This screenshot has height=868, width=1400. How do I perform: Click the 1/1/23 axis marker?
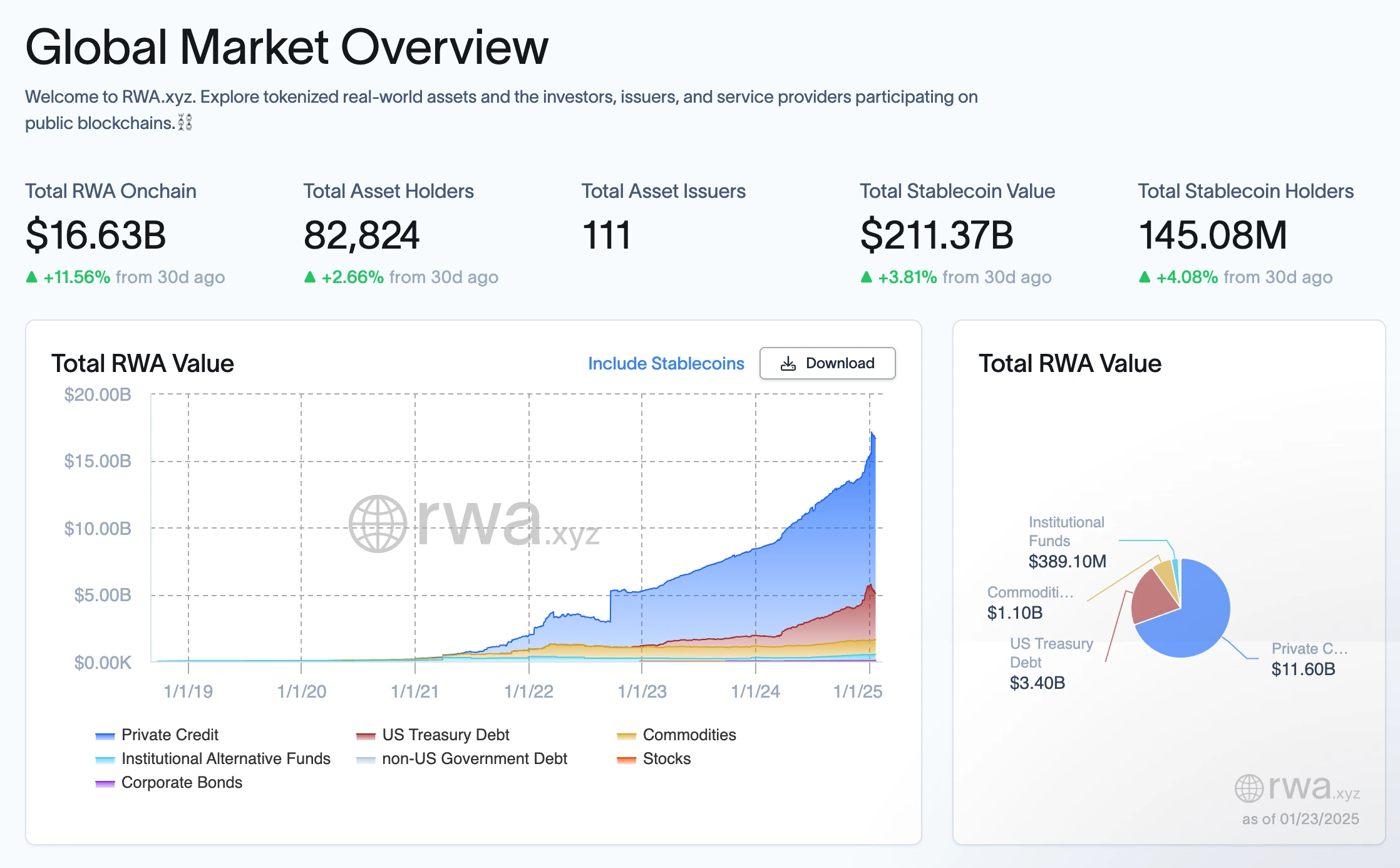pos(642,691)
